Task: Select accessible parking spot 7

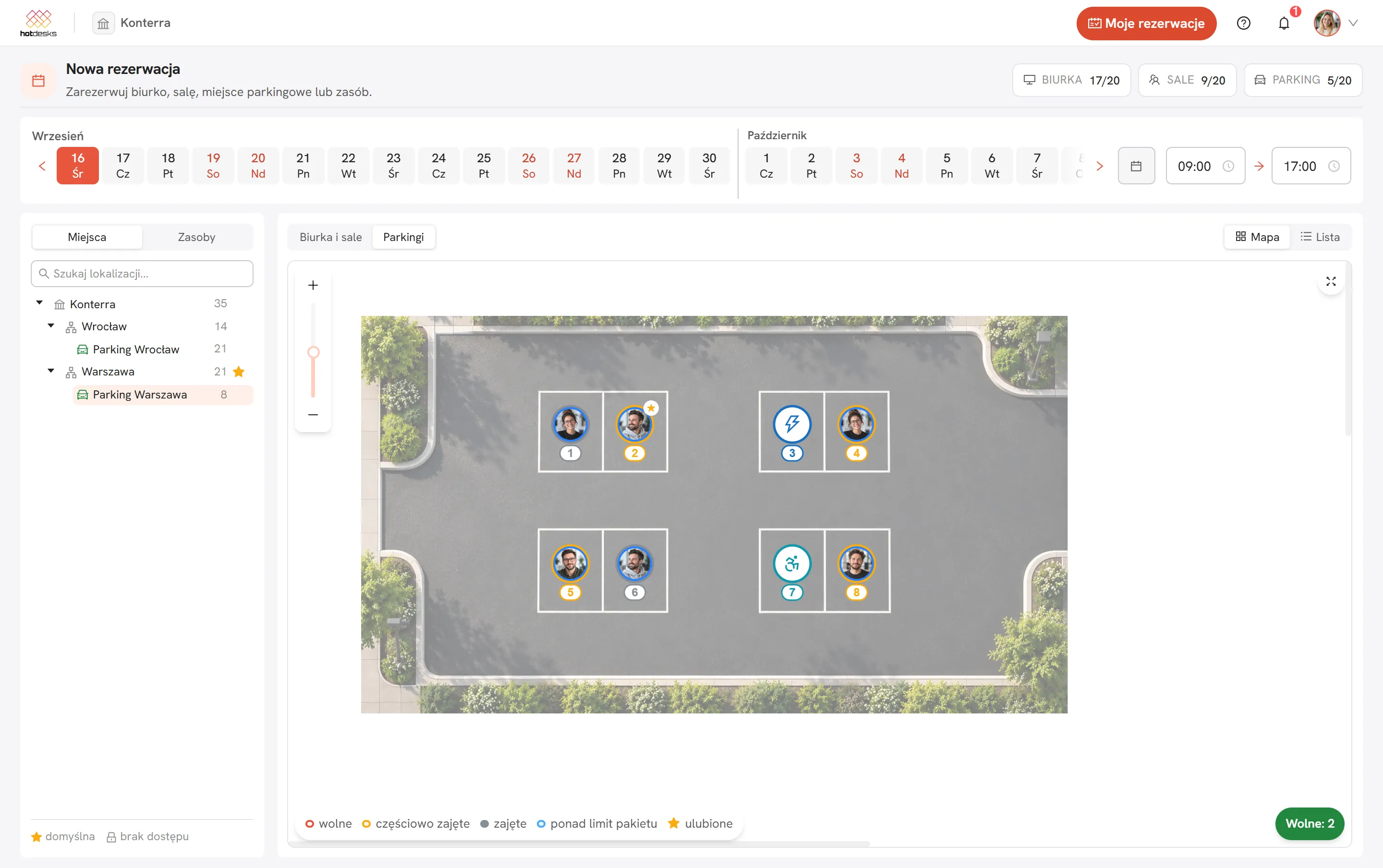Action: [792, 564]
